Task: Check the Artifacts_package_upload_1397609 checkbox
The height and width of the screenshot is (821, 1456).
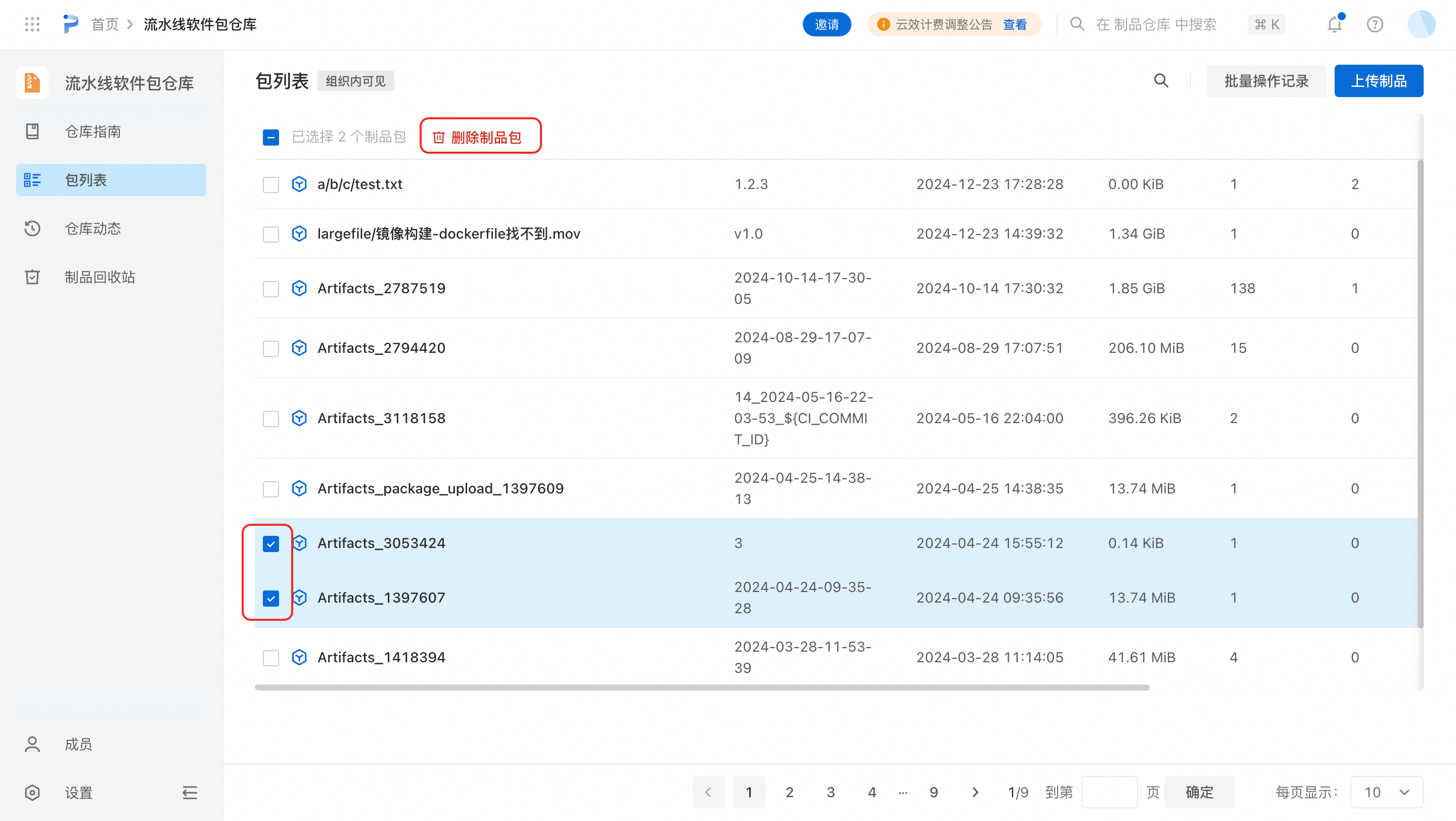Action: (271, 489)
